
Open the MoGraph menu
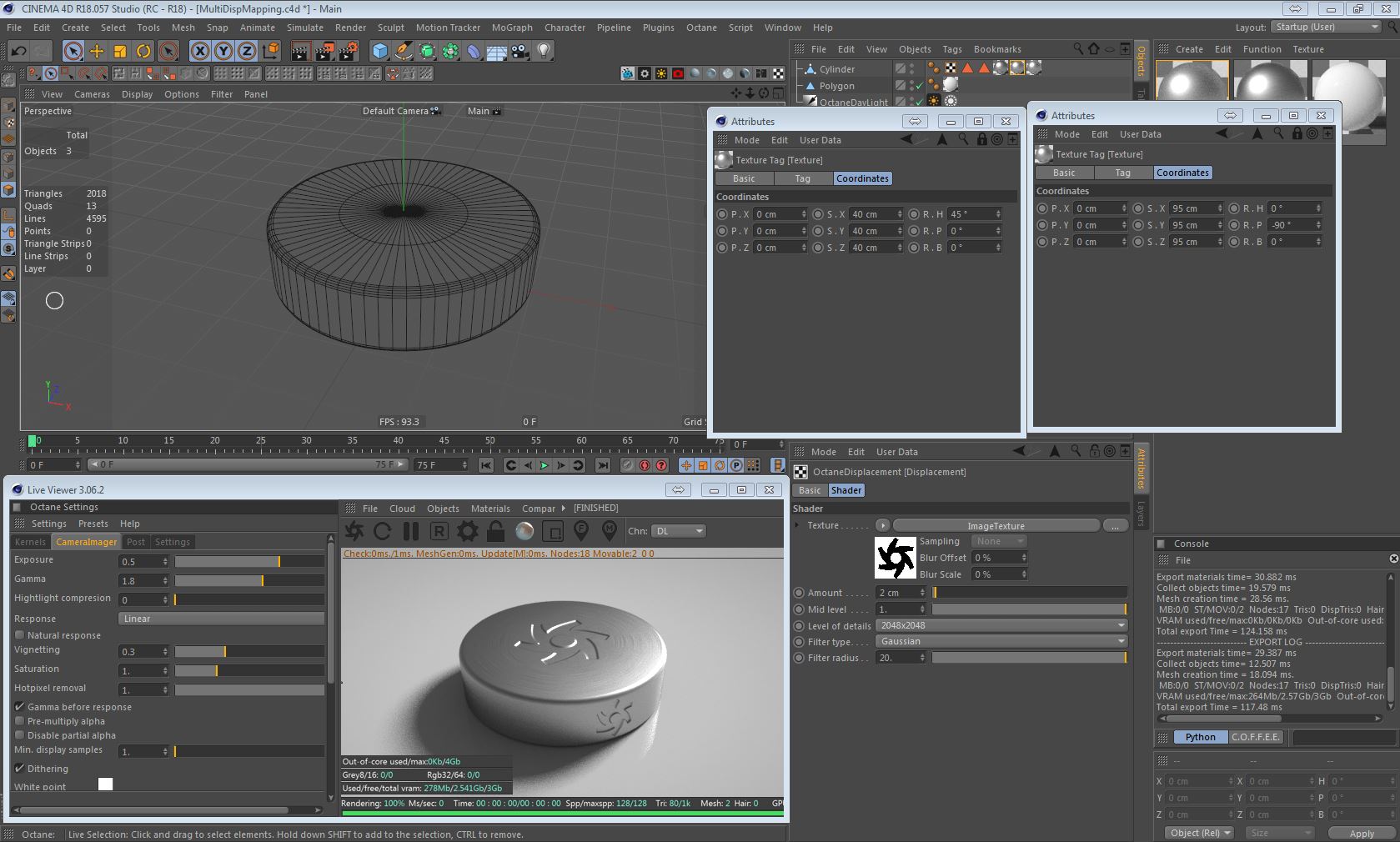click(x=511, y=28)
